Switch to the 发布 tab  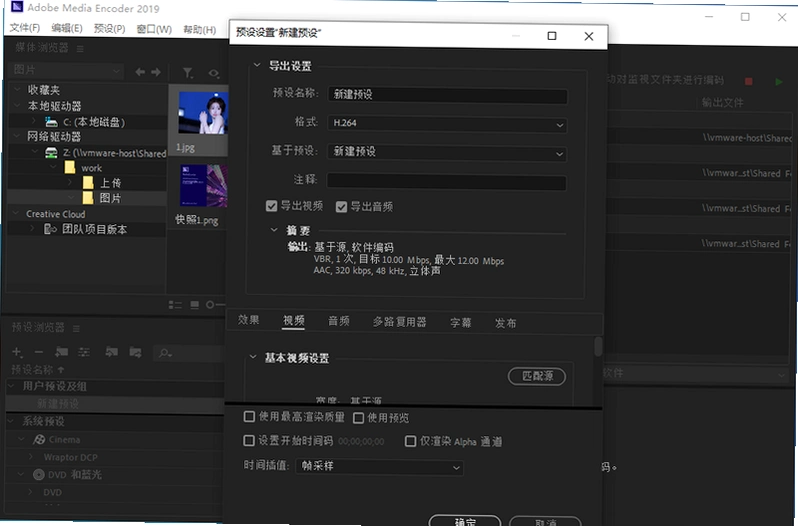coord(505,323)
